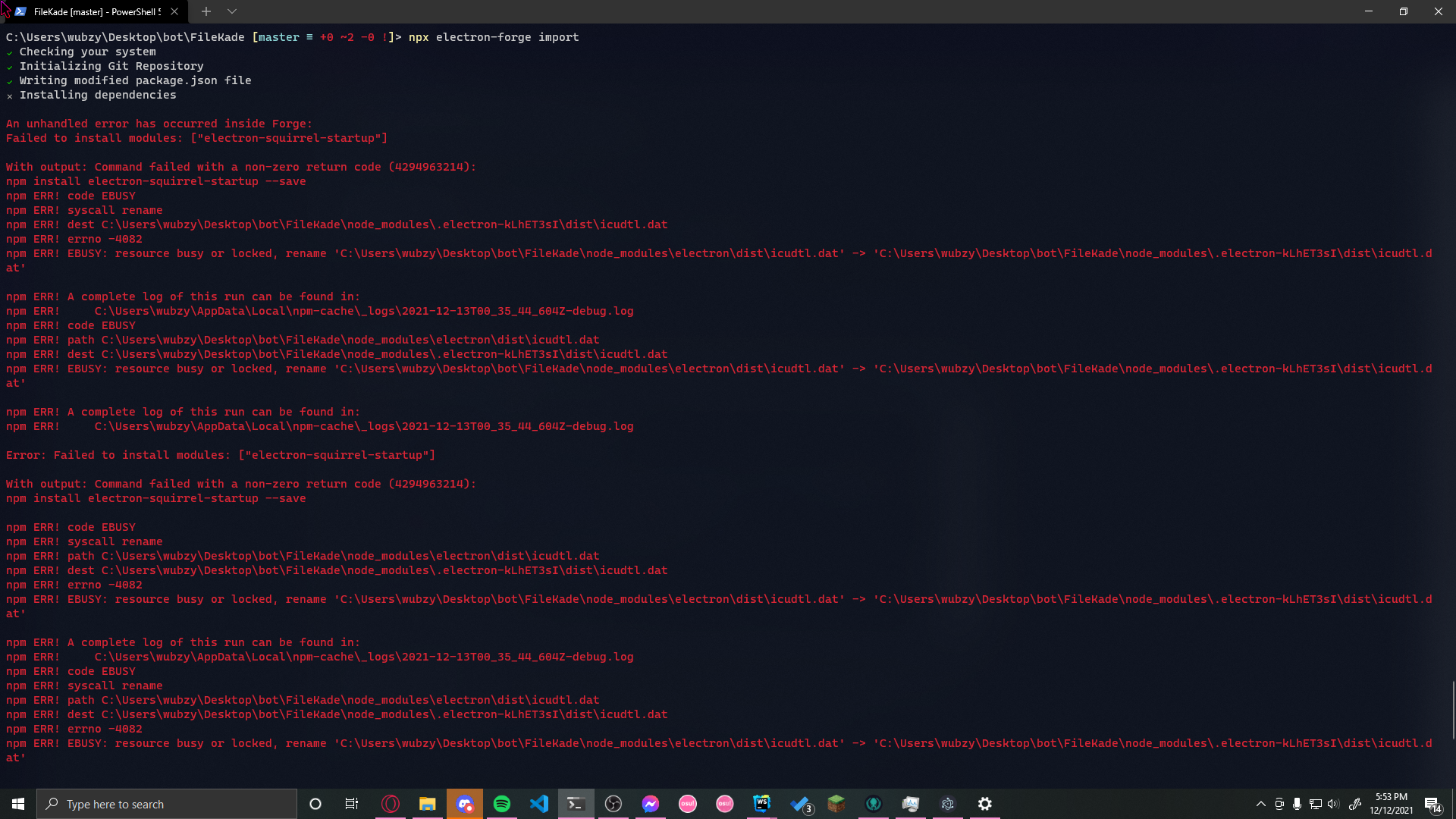Expand the new tab profile dropdown
The width and height of the screenshot is (1456, 819).
click(232, 11)
